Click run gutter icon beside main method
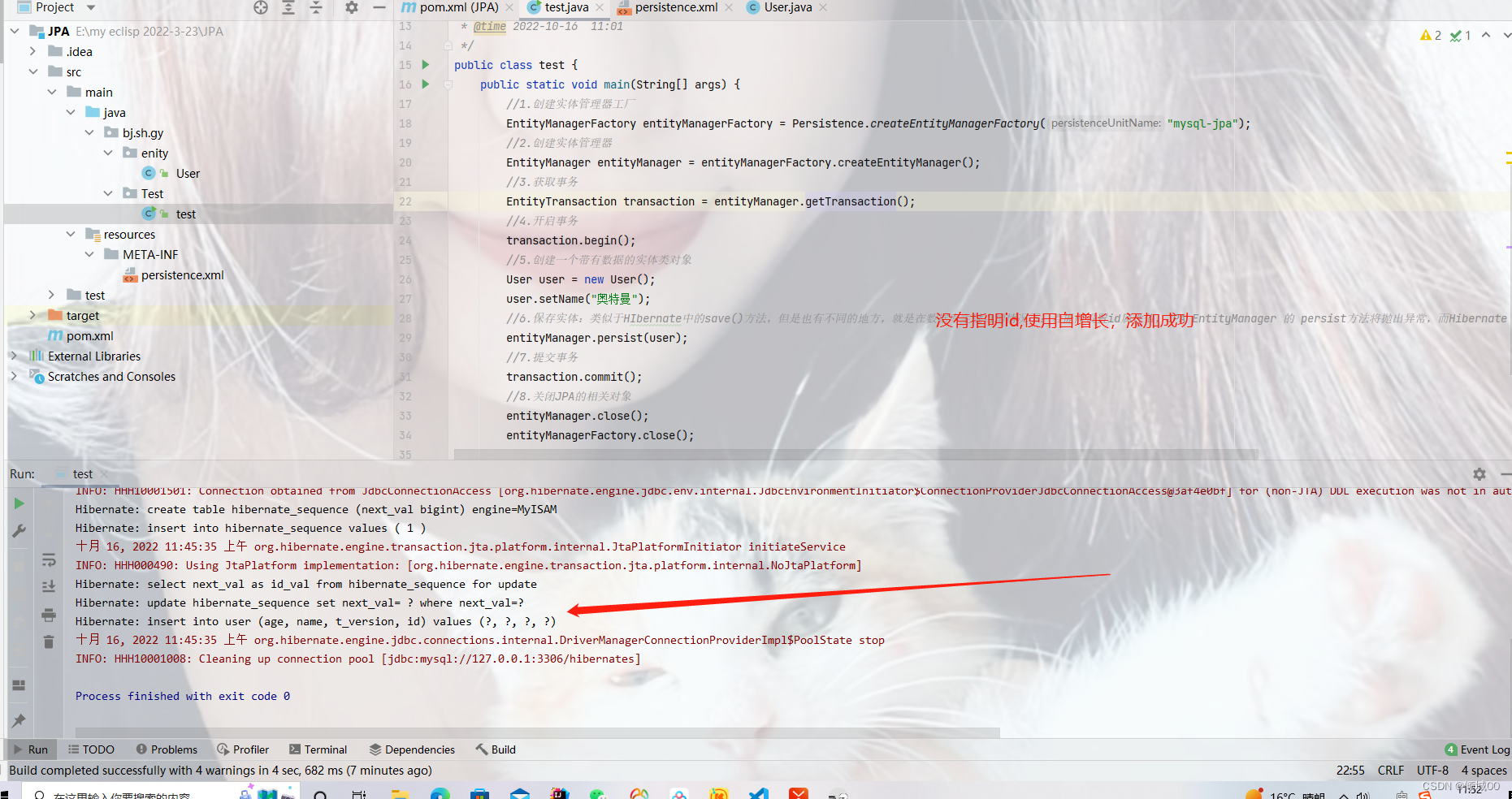 pyautogui.click(x=425, y=84)
